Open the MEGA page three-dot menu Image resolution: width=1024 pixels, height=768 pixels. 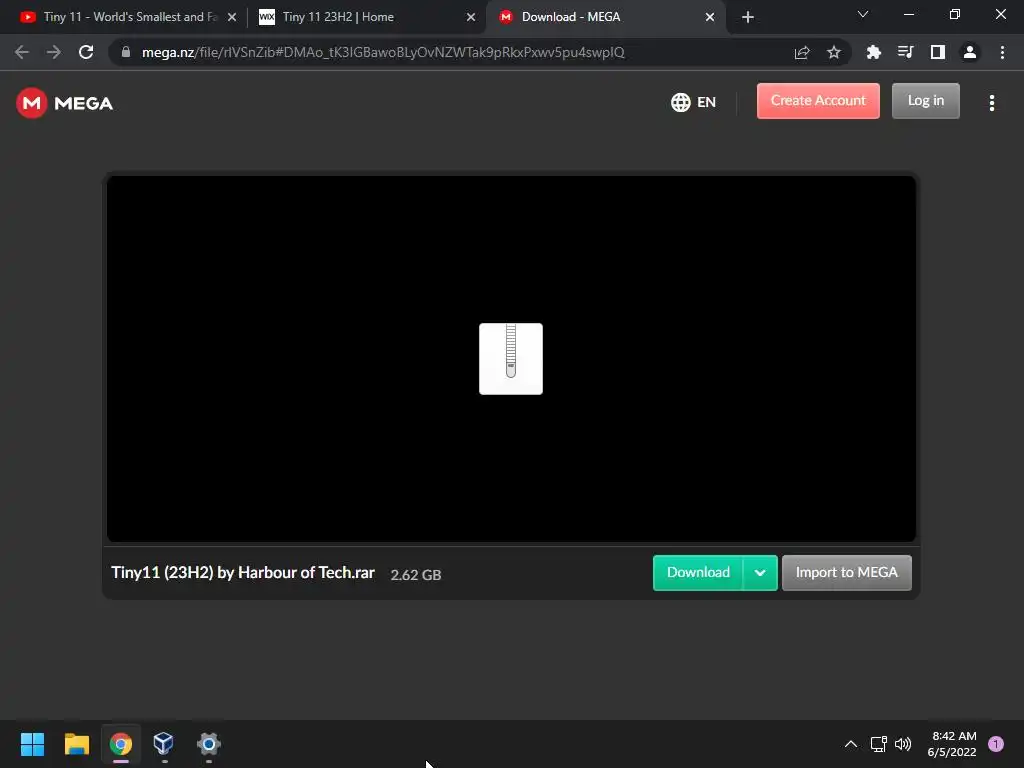click(x=991, y=103)
